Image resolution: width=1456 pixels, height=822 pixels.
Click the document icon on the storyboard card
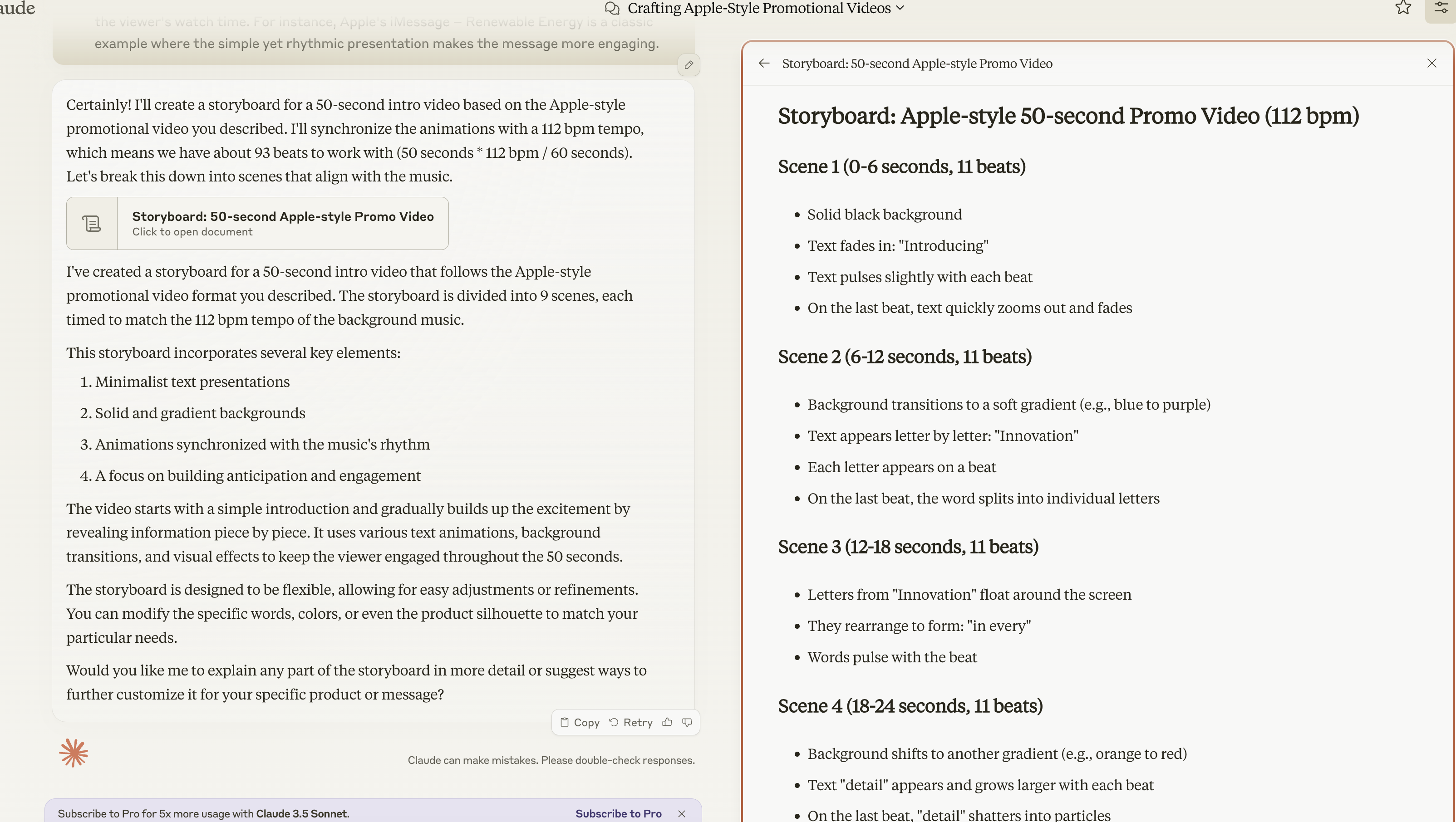(x=91, y=223)
